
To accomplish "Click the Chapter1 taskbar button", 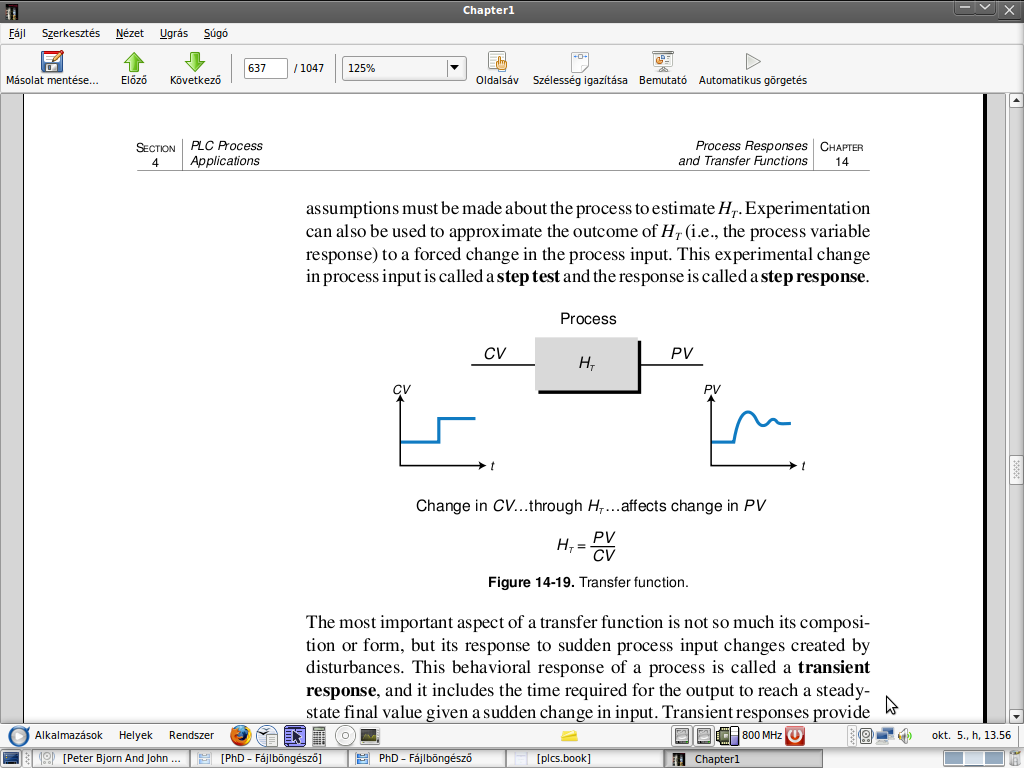I will pyautogui.click(x=743, y=758).
